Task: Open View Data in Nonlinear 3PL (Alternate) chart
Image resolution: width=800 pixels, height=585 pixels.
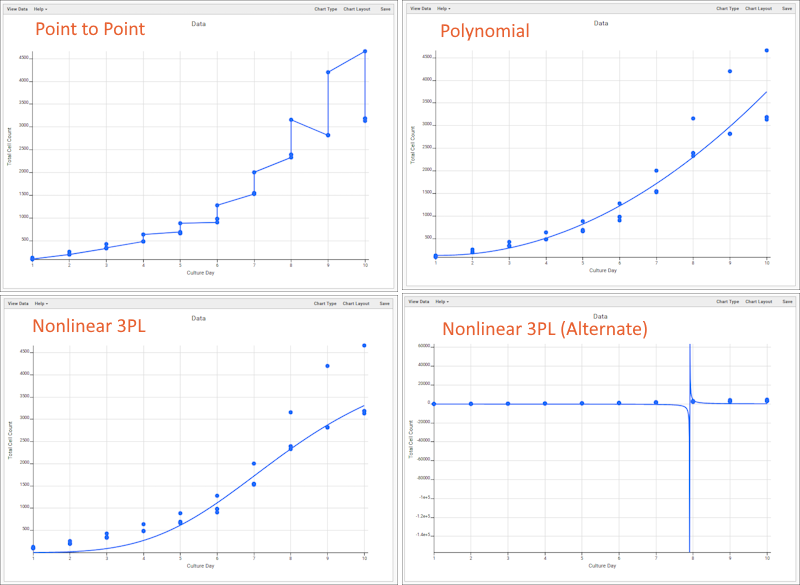Action: pos(419,301)
